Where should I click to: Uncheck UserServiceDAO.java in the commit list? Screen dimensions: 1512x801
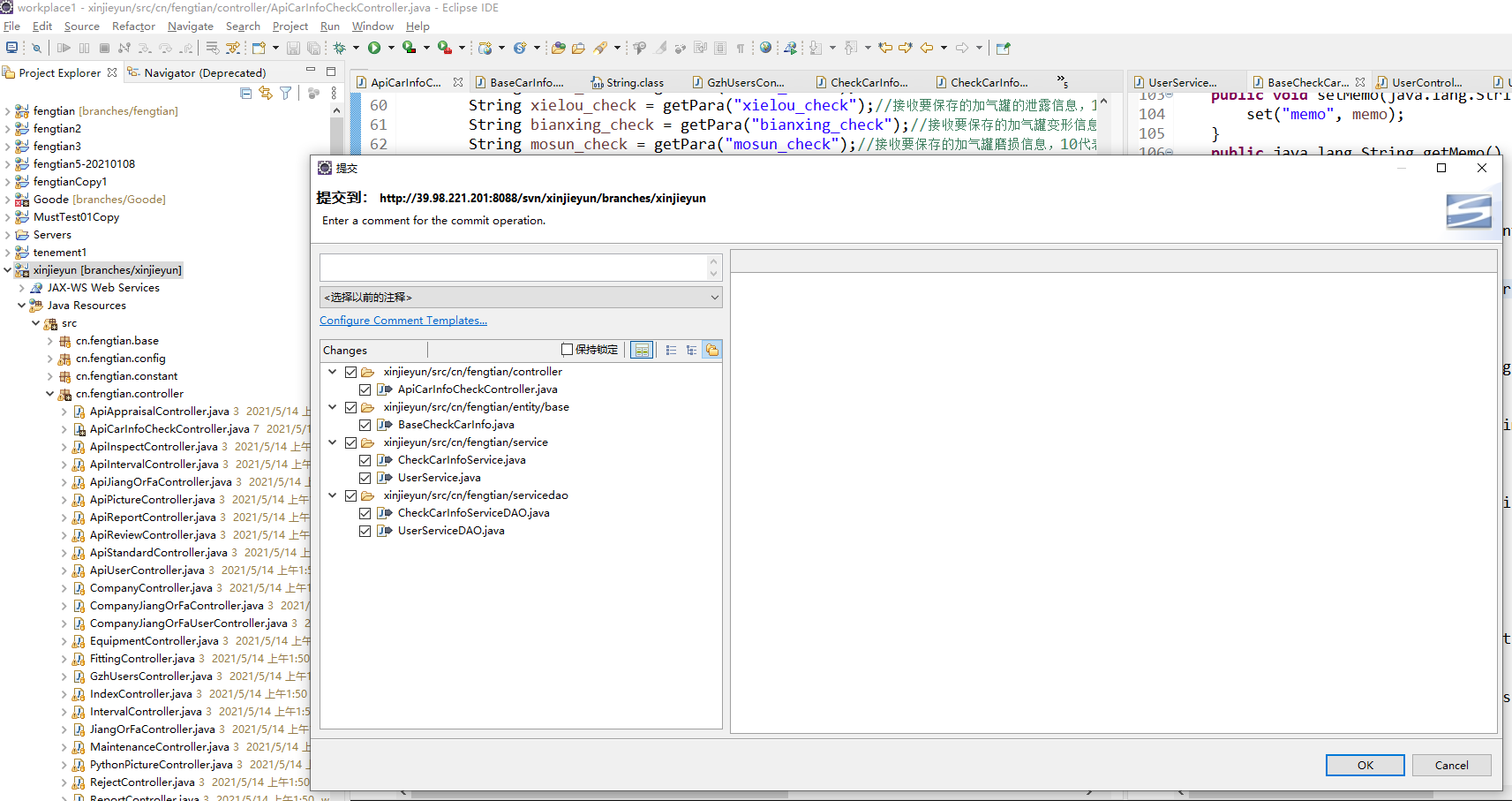click(x=365, y=531)
